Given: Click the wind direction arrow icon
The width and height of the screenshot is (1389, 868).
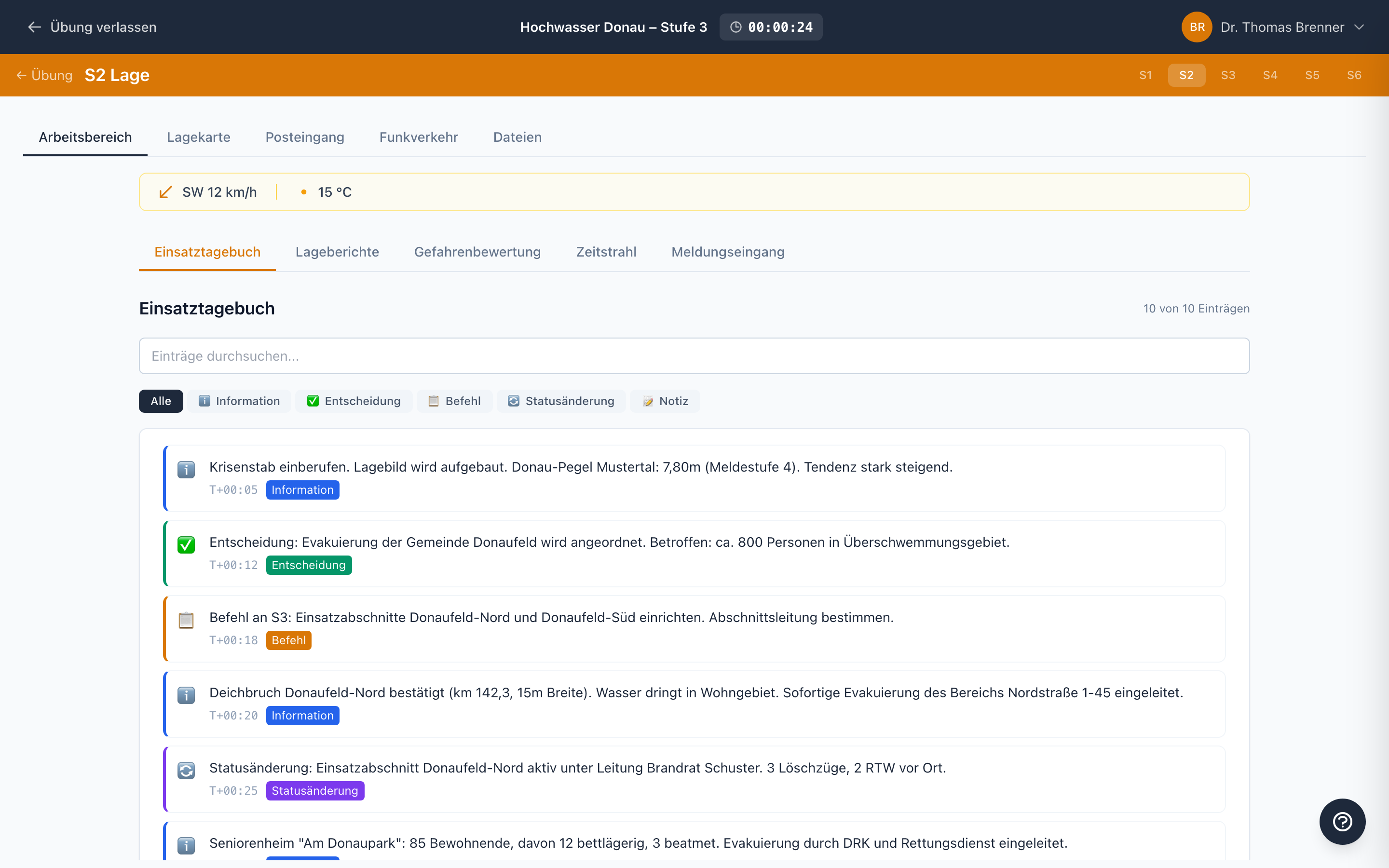Looking at the screenshot, I should (x=165, y=192).
